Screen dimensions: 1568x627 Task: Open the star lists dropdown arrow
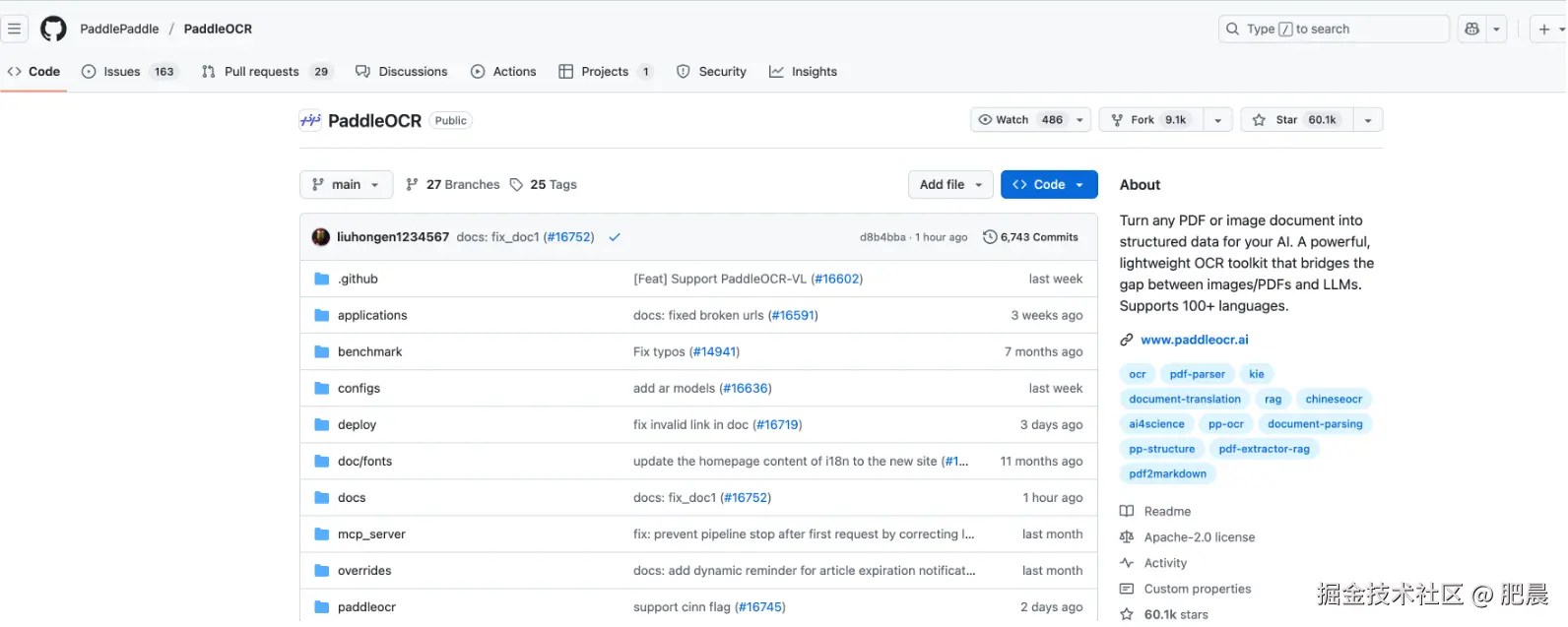pos(1368,120)
